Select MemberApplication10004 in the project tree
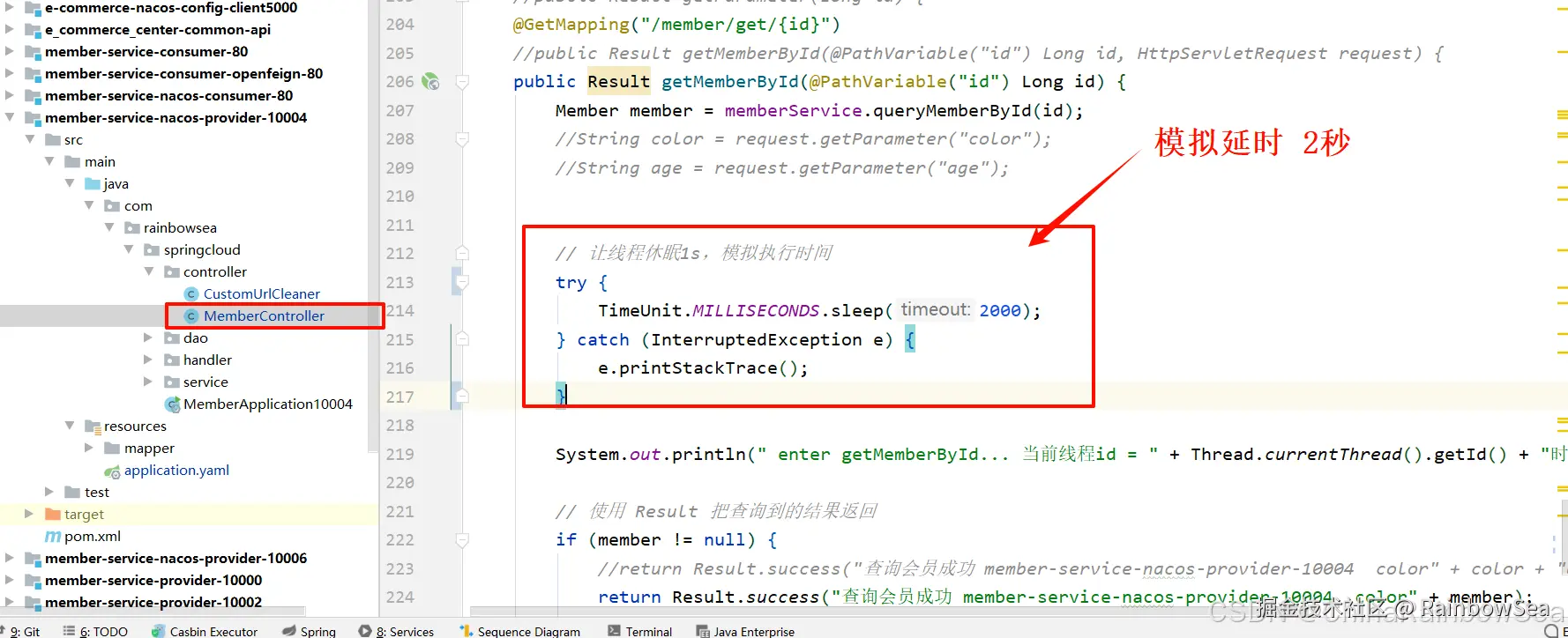The width and height of the screenshot is (1568, 638). (268, 404)
